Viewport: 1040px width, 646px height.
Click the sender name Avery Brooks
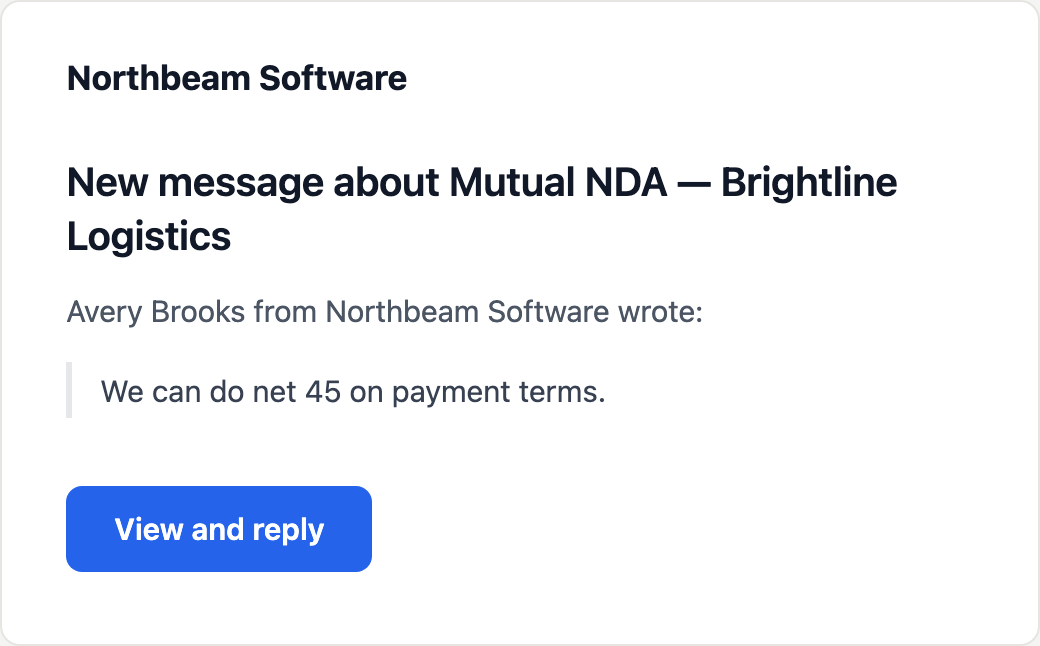point(156,312)
